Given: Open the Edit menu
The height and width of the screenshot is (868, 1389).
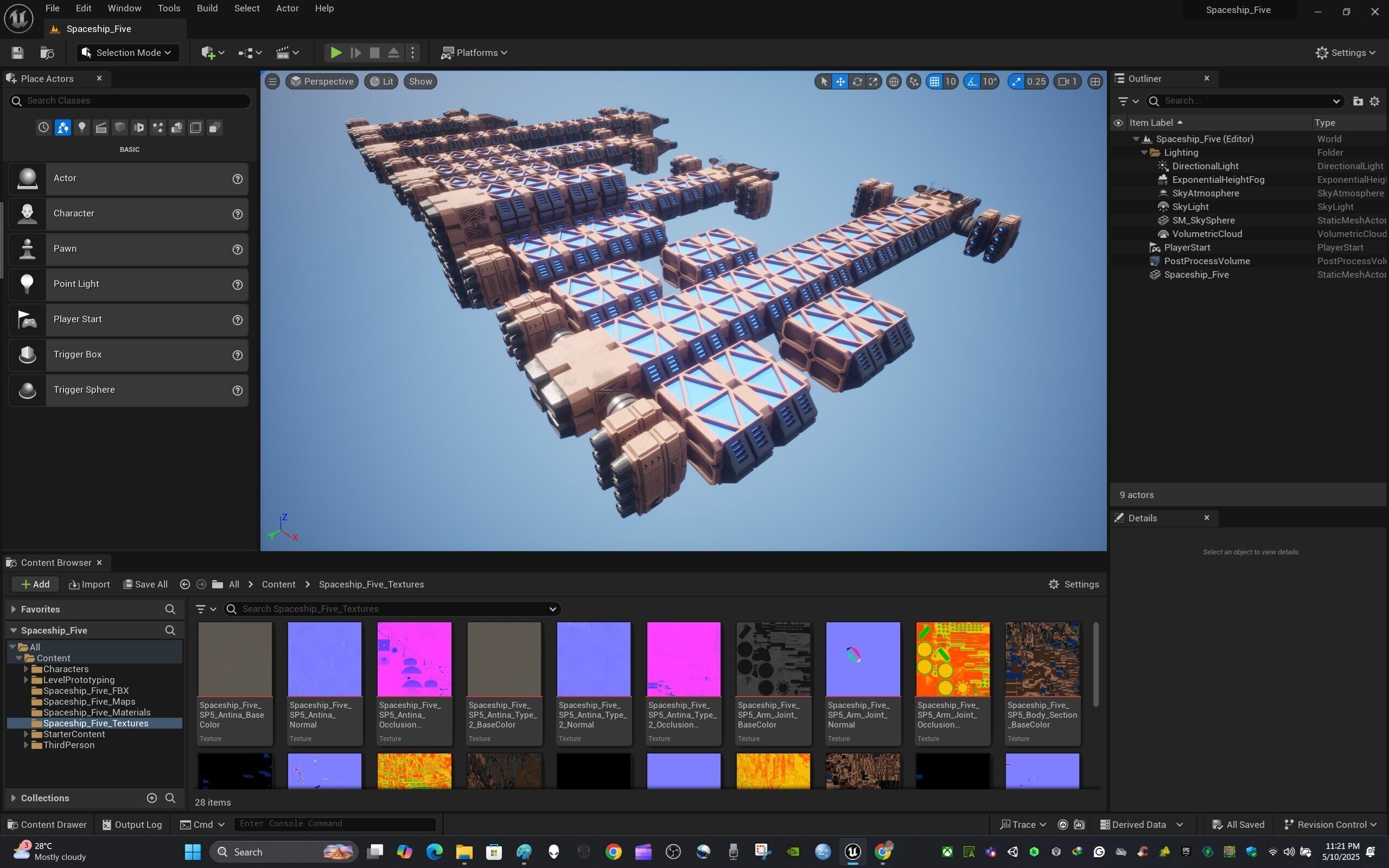Looking at the screenshot, I should tap(83, 9).
